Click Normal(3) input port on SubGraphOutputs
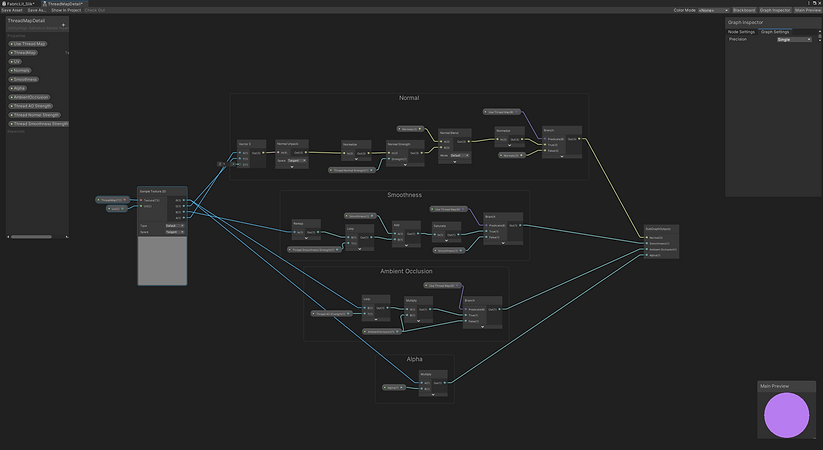Image resolution: width=823 pixels, height=450 pixels. [647, 238]
